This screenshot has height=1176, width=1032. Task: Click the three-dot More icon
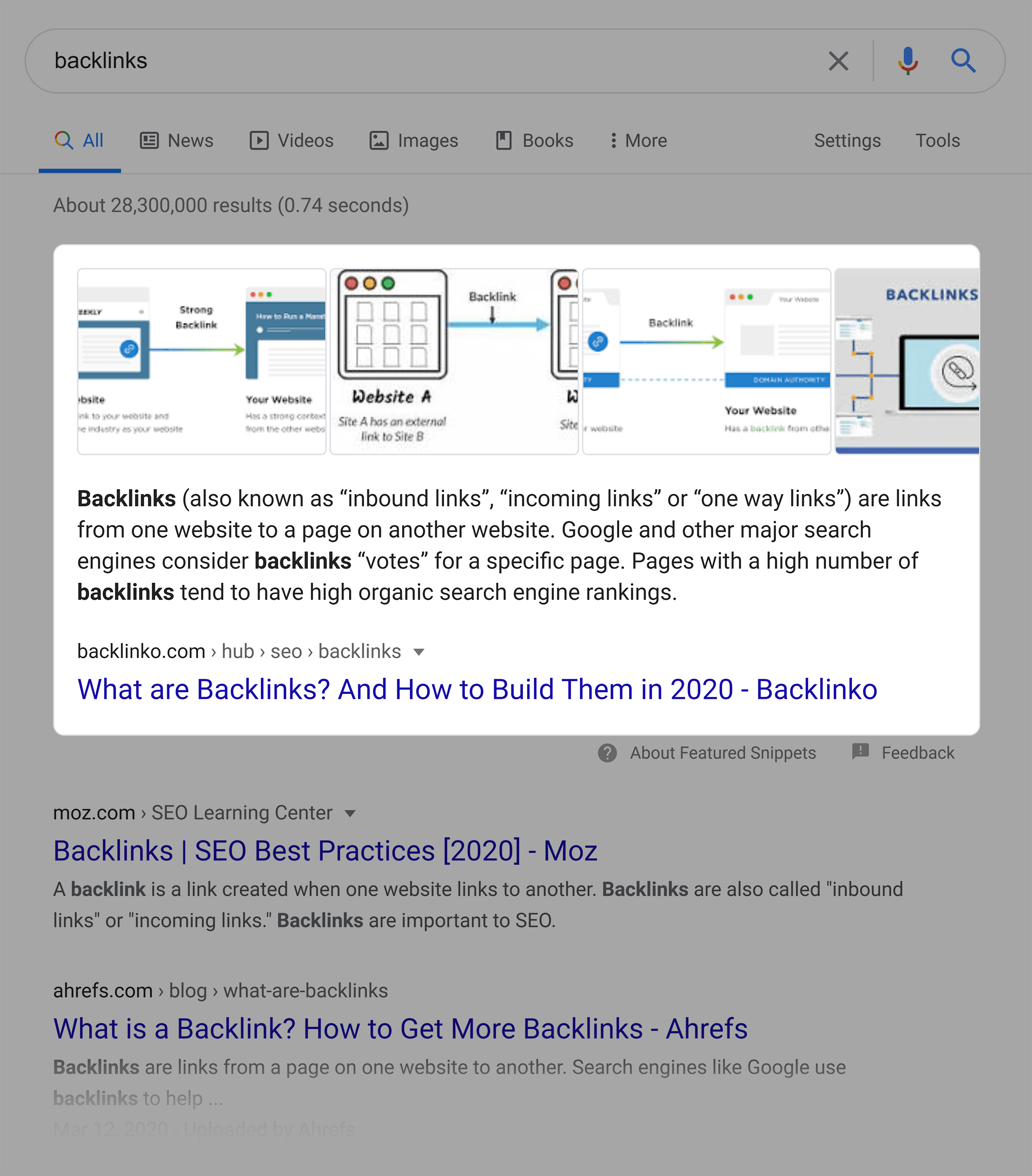click(x=613, y=140)
